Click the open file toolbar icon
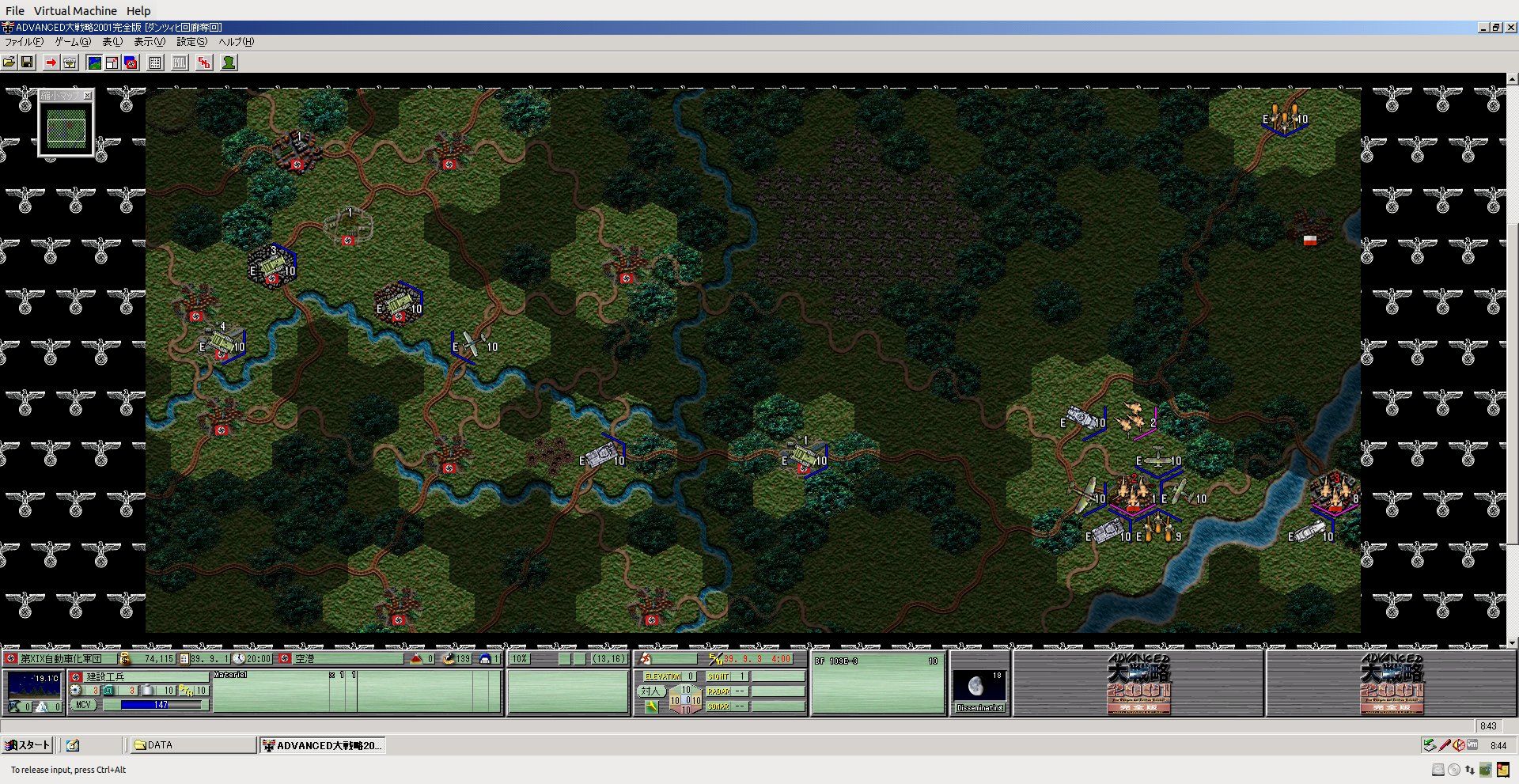1519x784 pixels. point(9,62)
